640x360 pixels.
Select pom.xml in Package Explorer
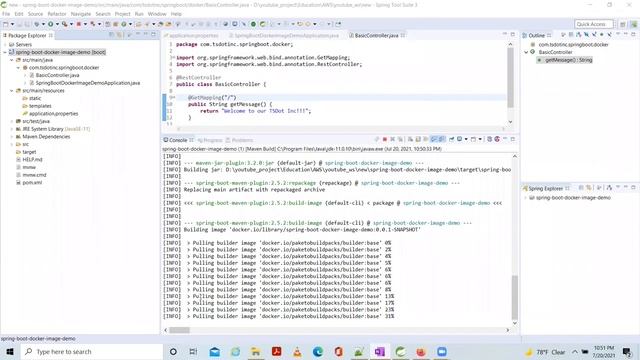(32, 182)
